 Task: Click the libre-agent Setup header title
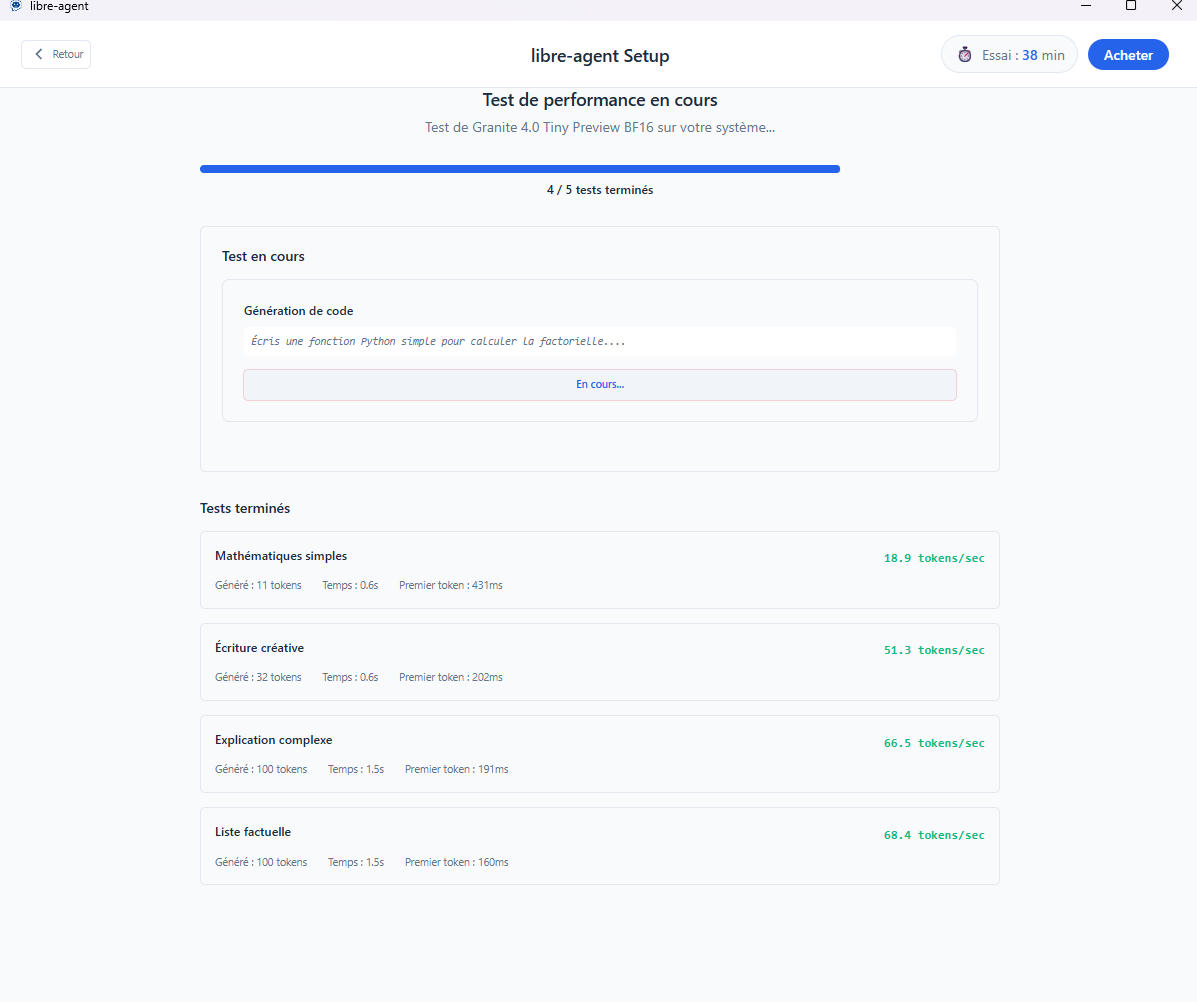pyautogui.click(x=600, y=56)
